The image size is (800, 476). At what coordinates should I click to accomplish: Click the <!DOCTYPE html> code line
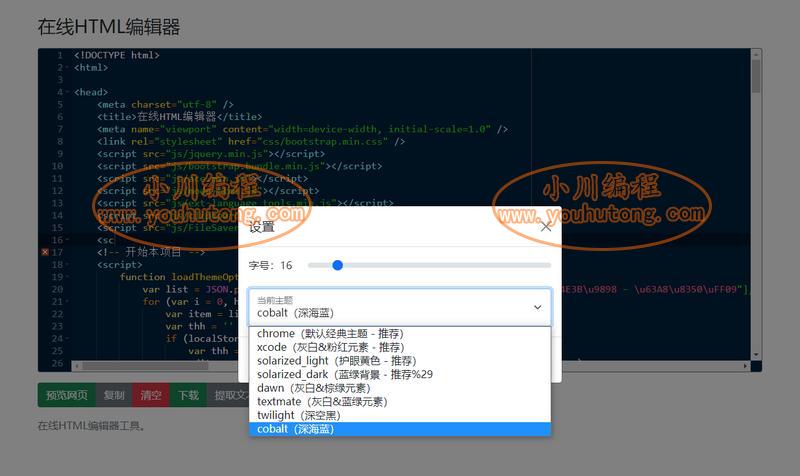[x=117, y=55]
